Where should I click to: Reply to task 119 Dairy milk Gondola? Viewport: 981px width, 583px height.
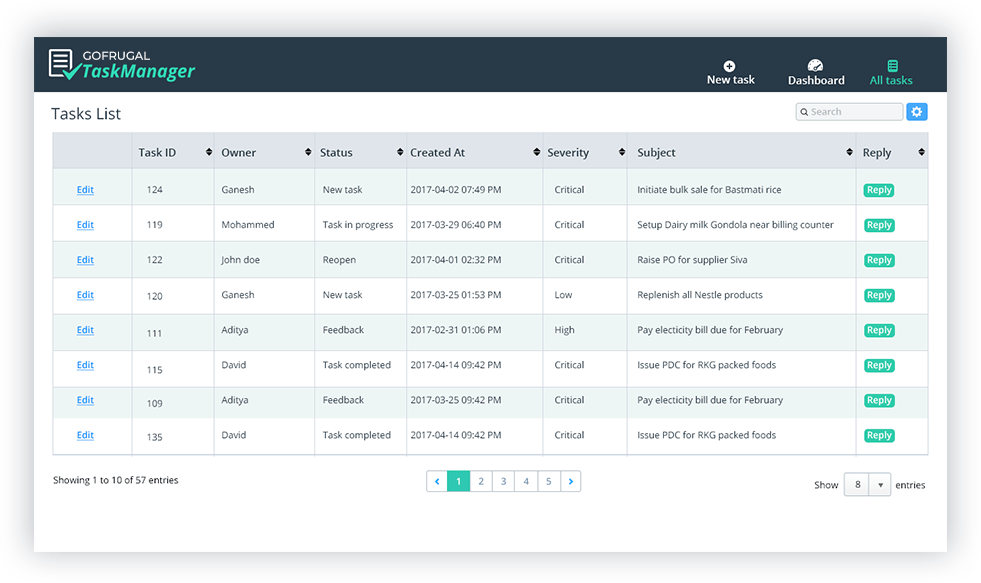[x=879, y=225]
